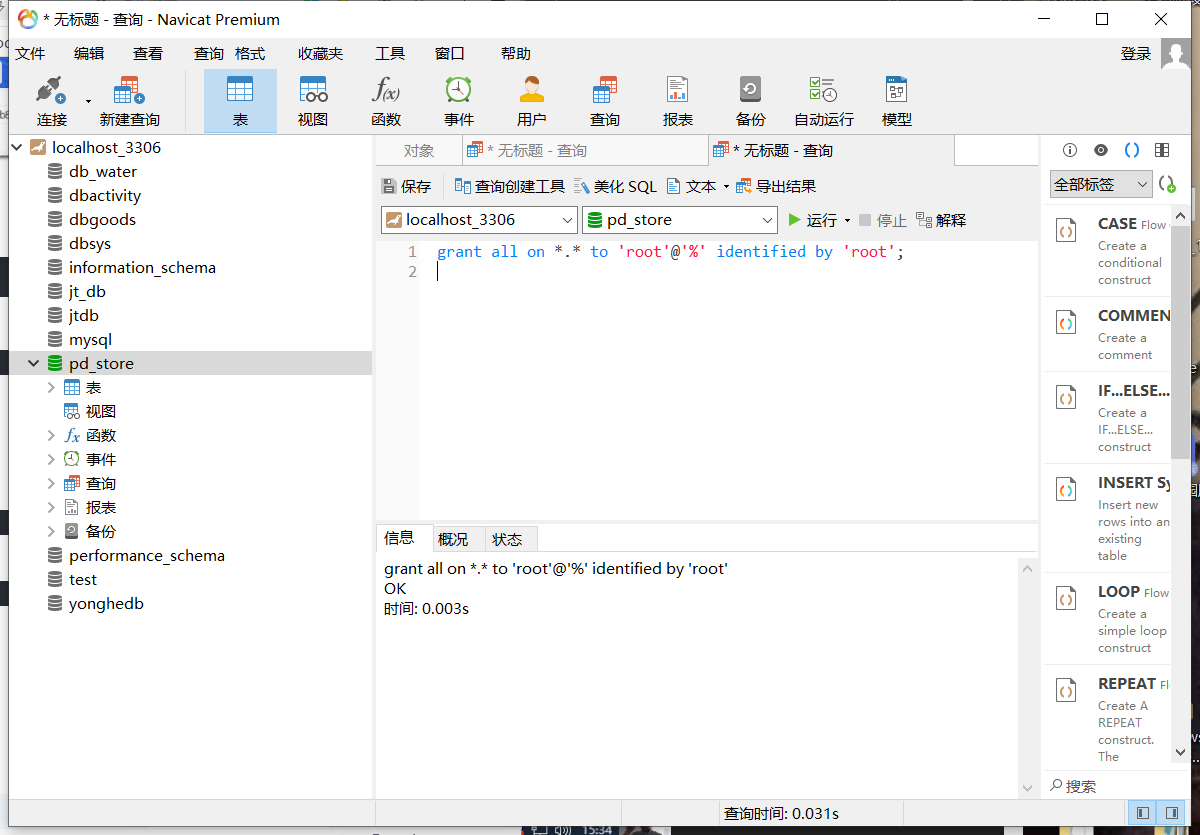Toggle the info panel icon at top right

(x=1069, y=149)
